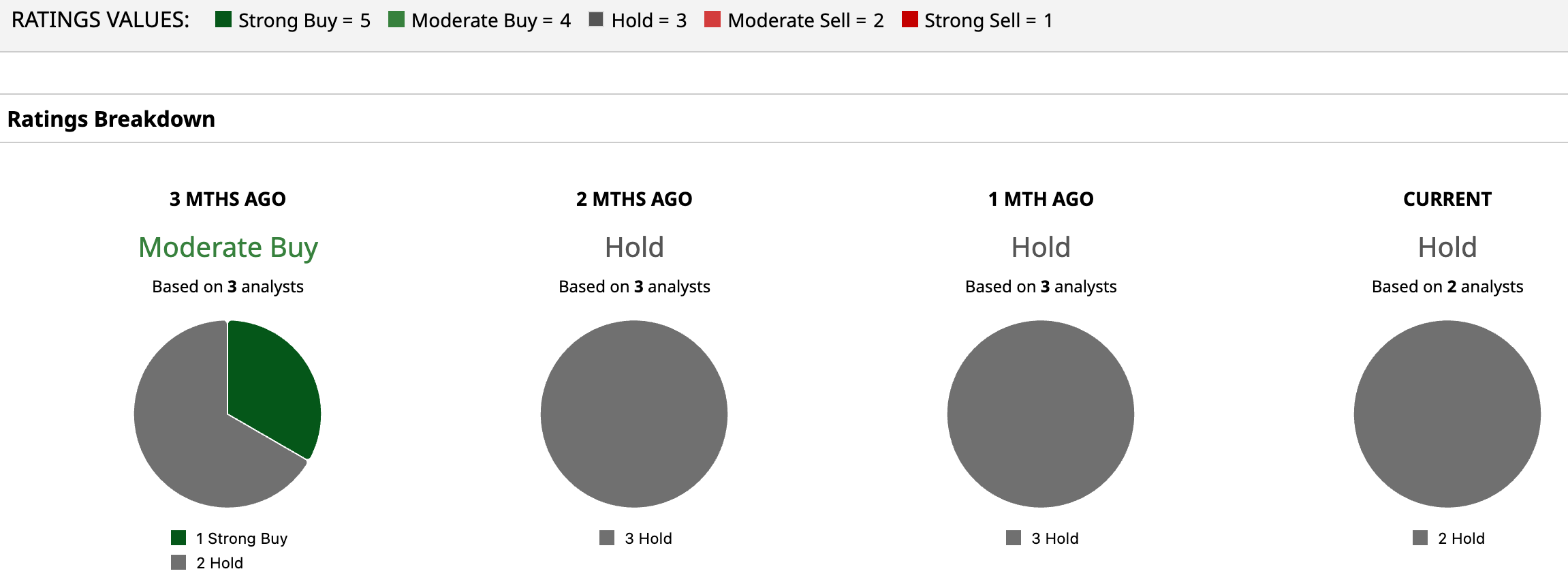Click the '3 Hold' swatch under 2 MTHS AGO
Viewport: 1568px width, 582px height.
[x=607, y=538]
